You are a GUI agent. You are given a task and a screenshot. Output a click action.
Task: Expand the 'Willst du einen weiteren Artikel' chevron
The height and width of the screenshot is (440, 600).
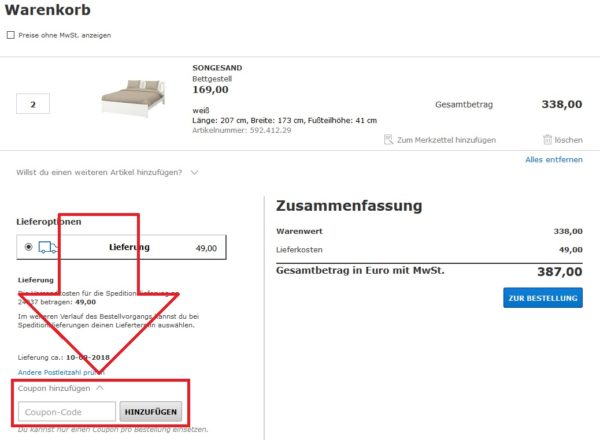(194, 172)
